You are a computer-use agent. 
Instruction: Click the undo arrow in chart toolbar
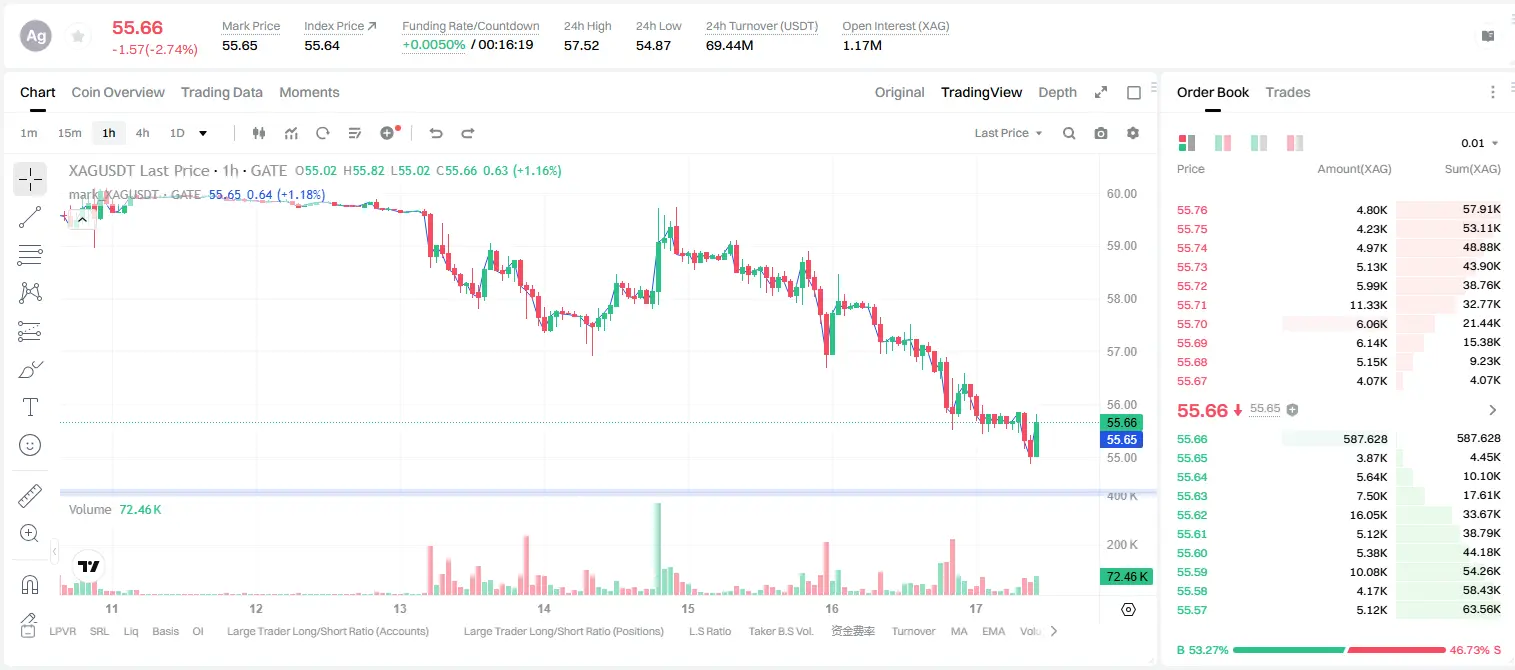[436, 133]
